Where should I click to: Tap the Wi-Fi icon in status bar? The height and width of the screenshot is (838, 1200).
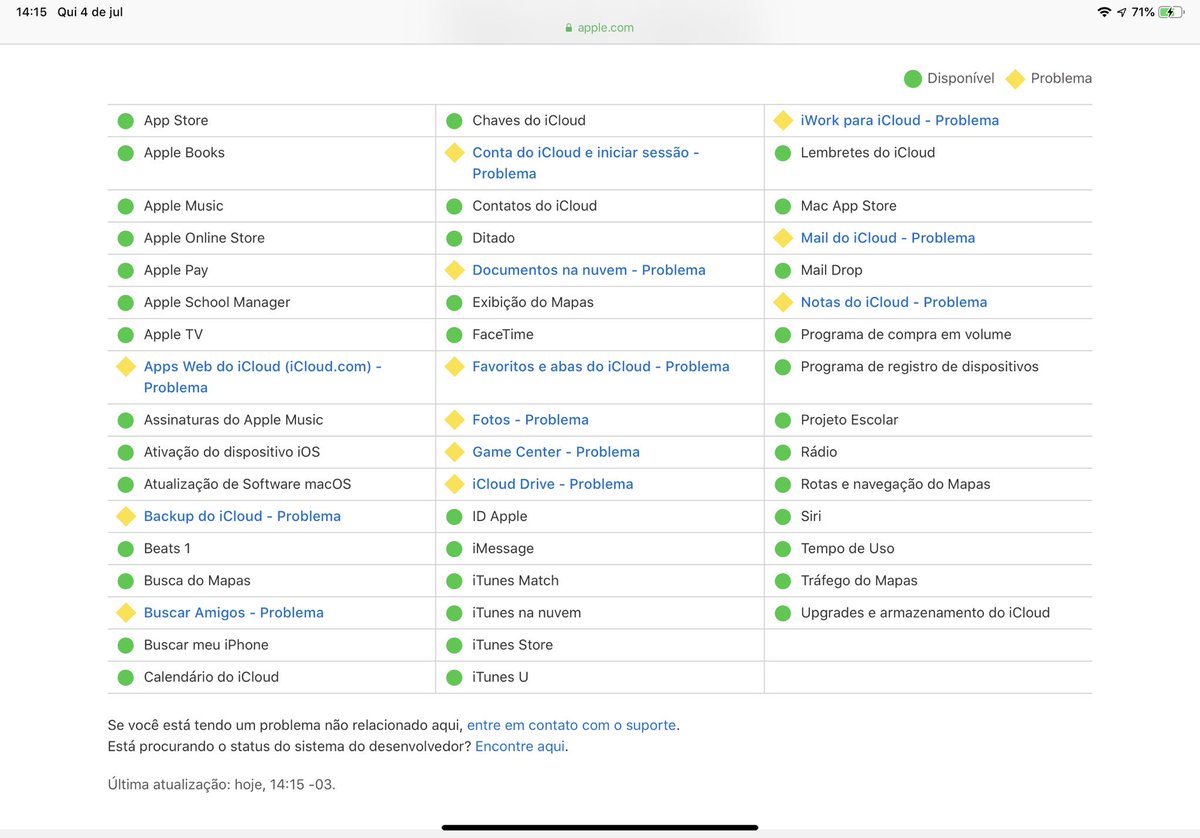point(1104,12)
